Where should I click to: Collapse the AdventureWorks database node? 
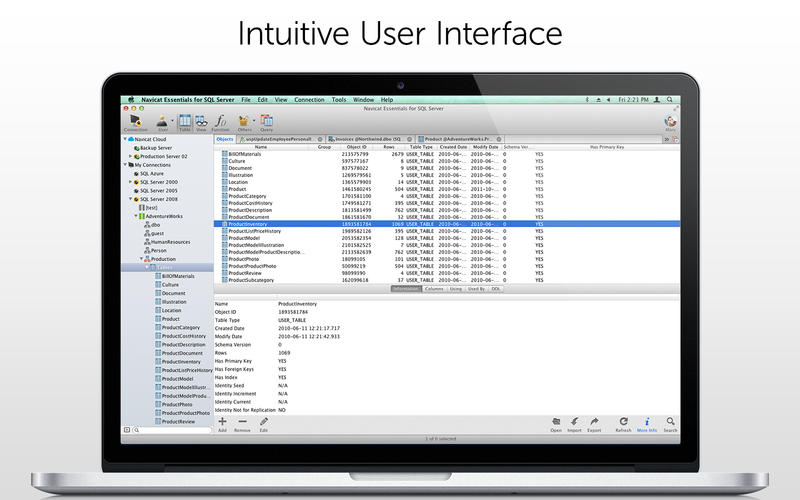pos(137,216)
